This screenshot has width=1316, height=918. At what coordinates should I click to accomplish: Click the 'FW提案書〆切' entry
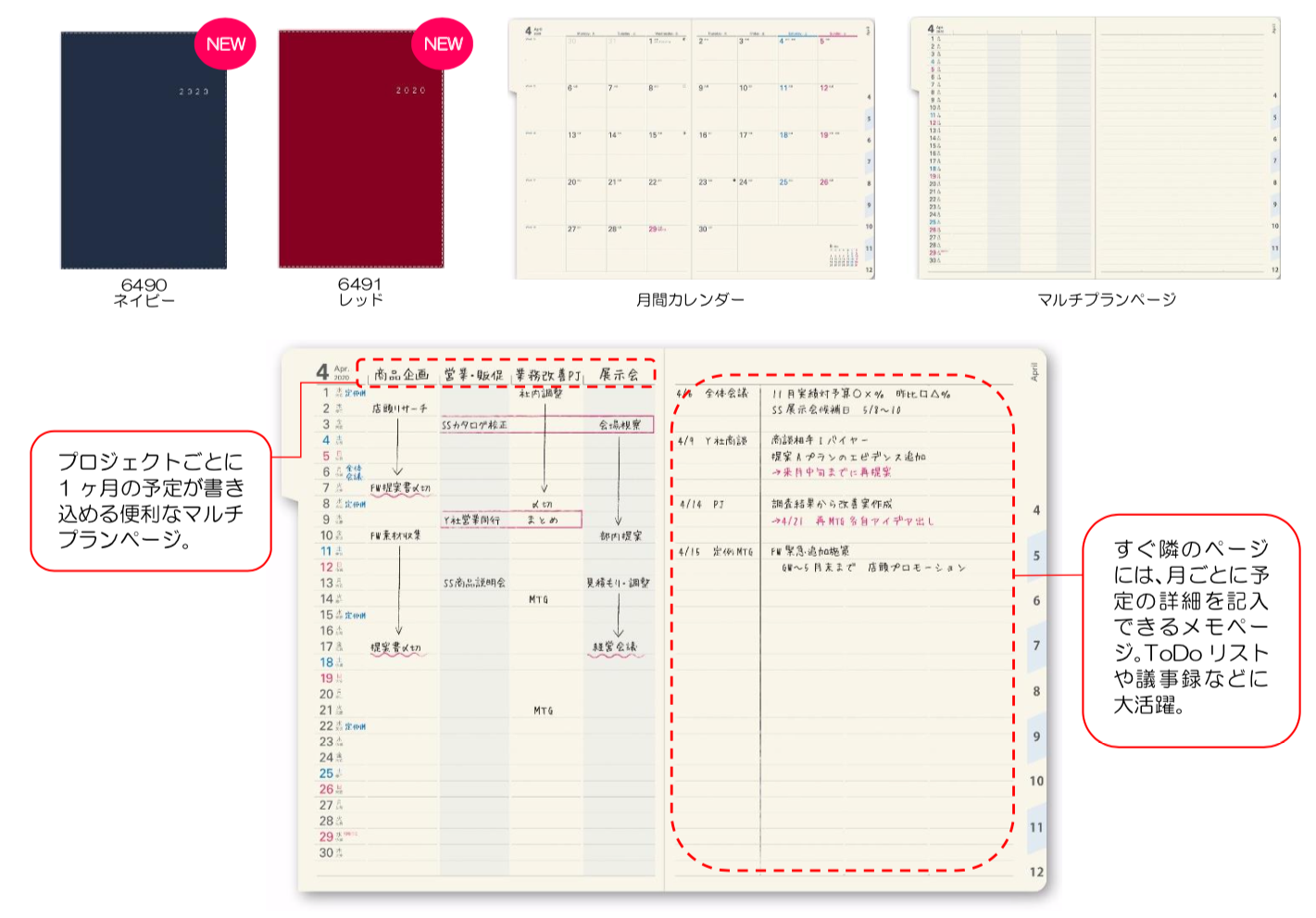tap(400, 488)
